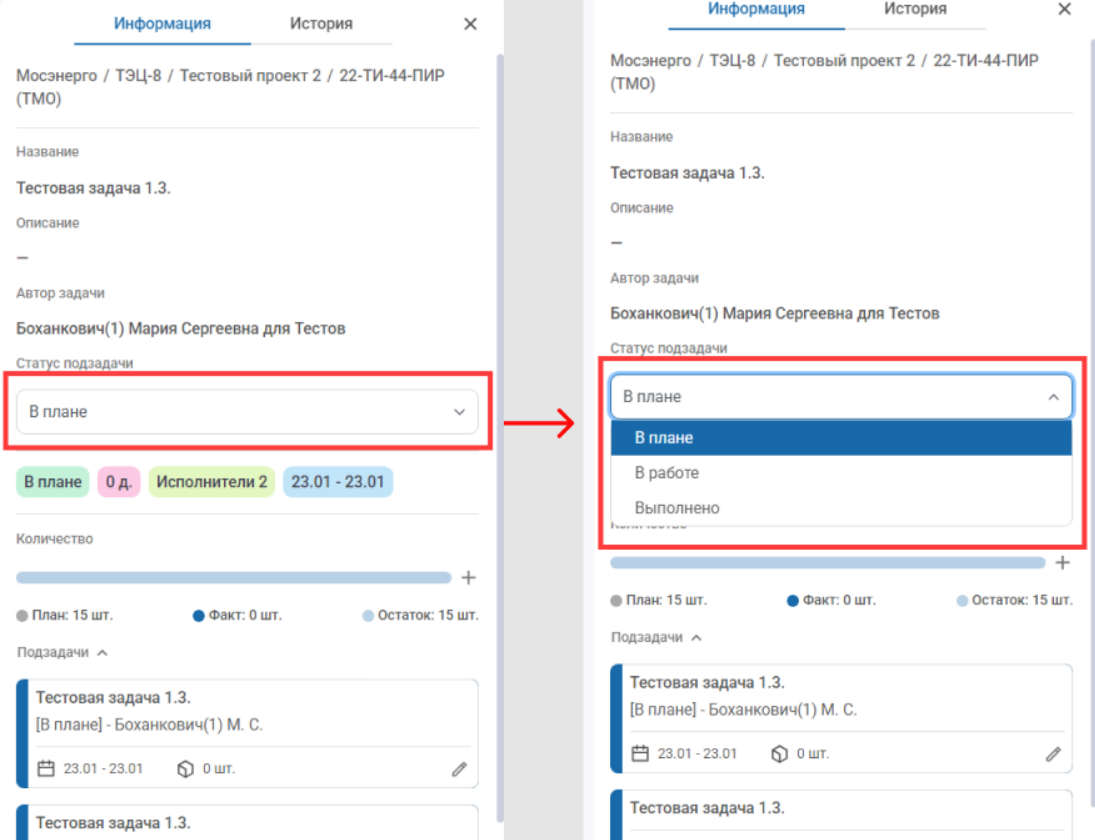Click the cube quantity icon in left subtask card
The height and width of the screenshot is (840, 1095).
coord(184,769)
